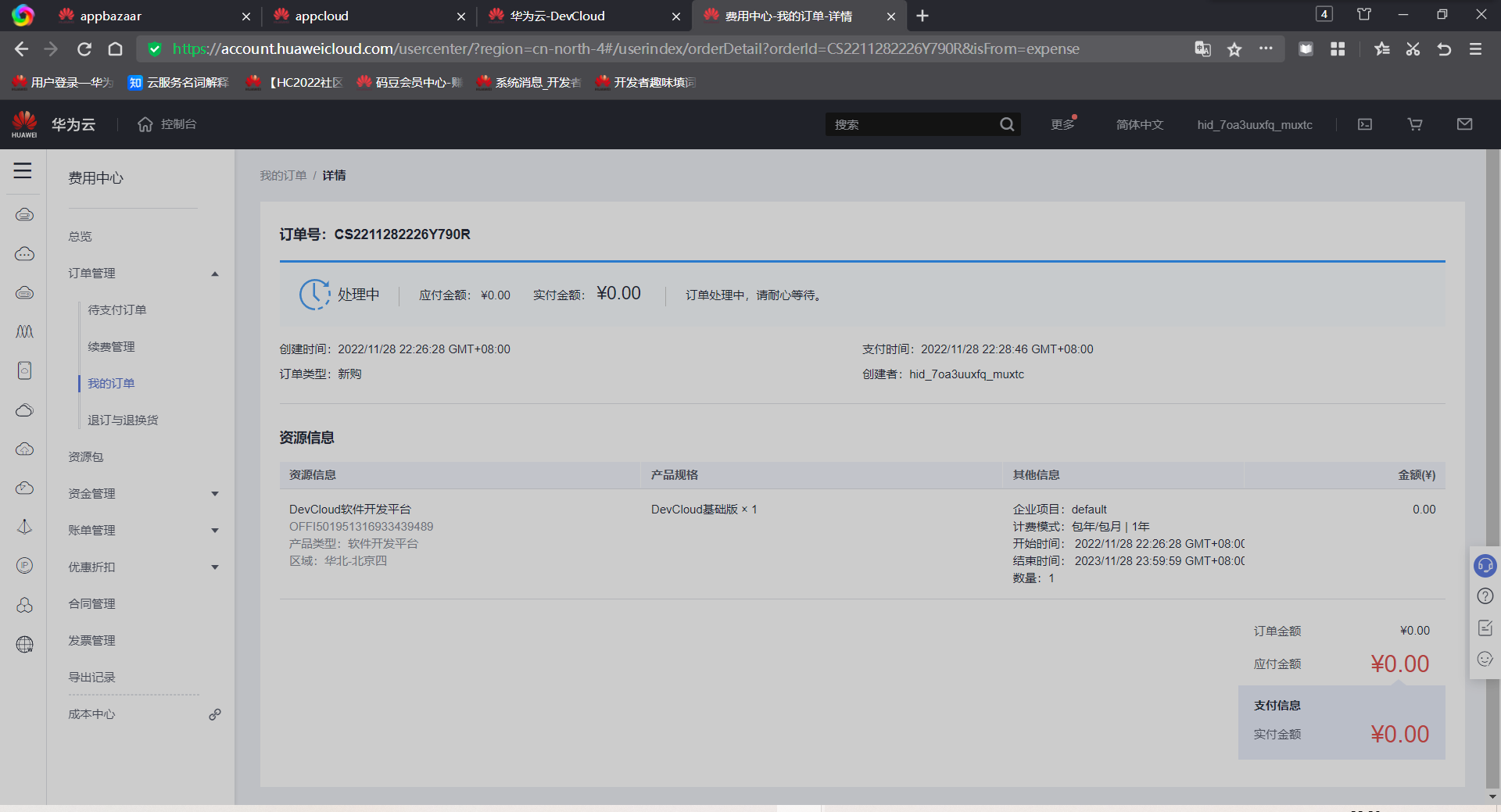Open 导出记录 in the sidebar
The width and height of the screenshot is (1501, 812).
(x=91, y=678)
